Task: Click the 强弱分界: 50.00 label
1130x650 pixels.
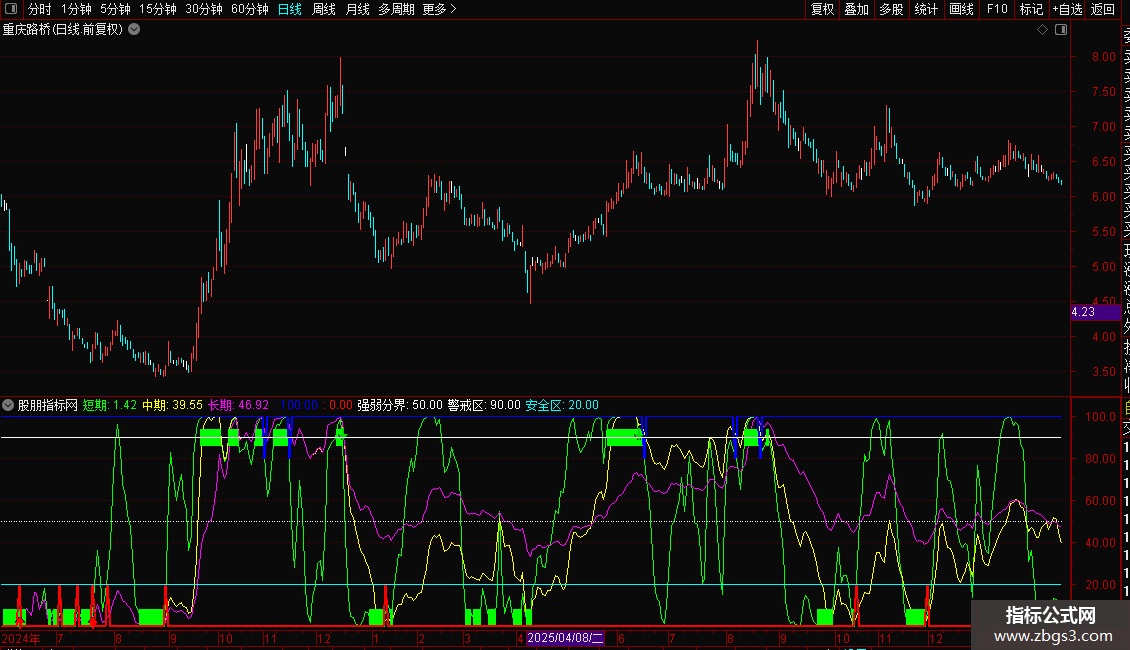Action: pos(400,405)
